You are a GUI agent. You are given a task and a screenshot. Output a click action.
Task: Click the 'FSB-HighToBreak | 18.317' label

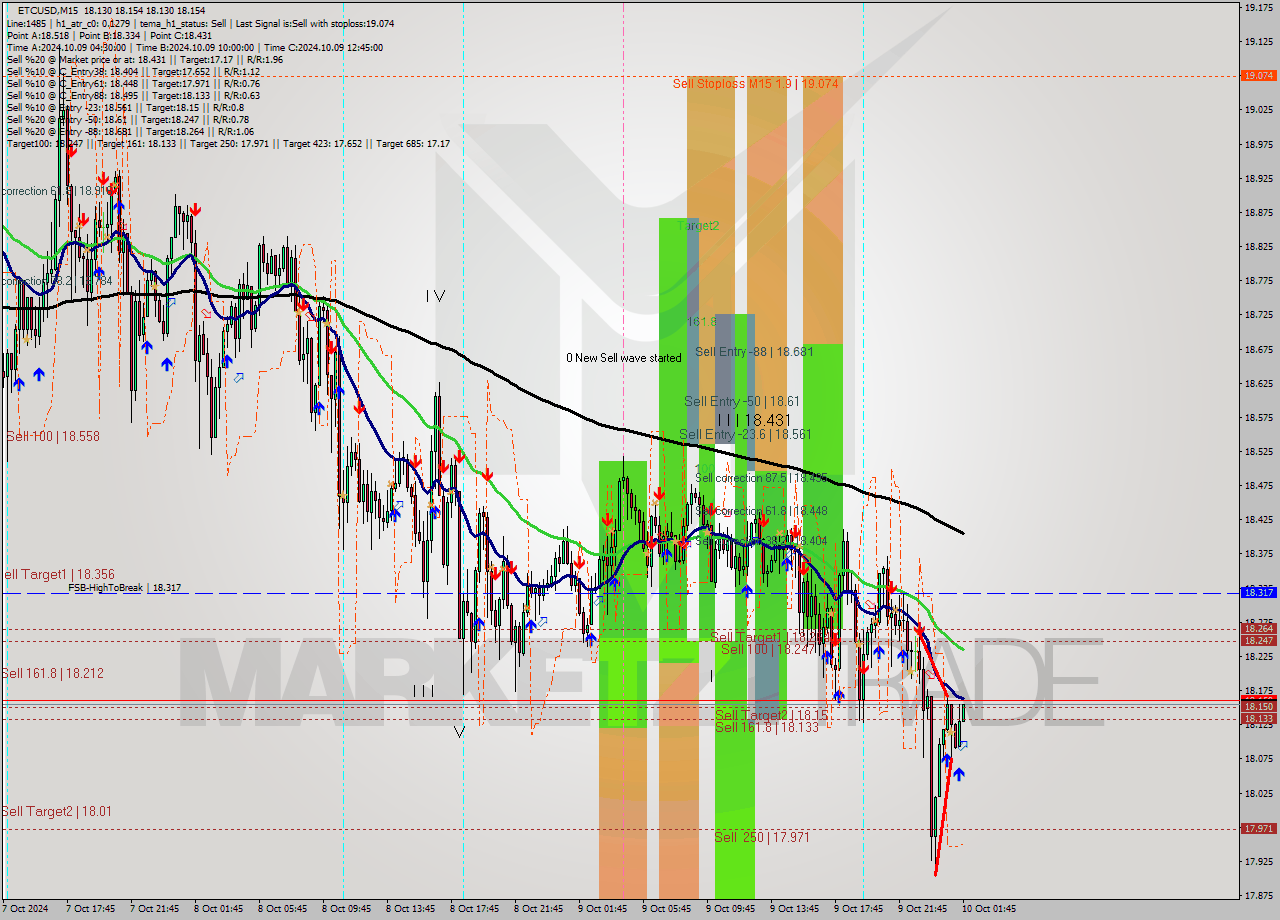(125, 588)
